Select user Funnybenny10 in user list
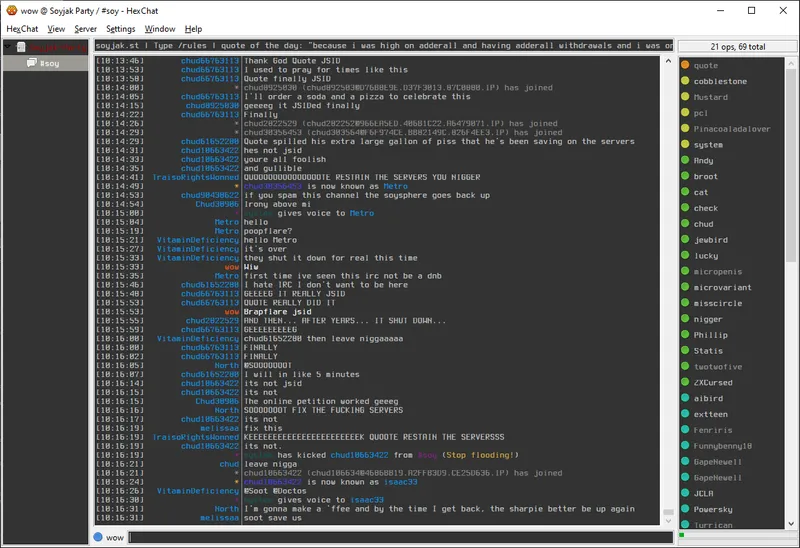Viewport: 800px width, 548px height. [722, 446]
